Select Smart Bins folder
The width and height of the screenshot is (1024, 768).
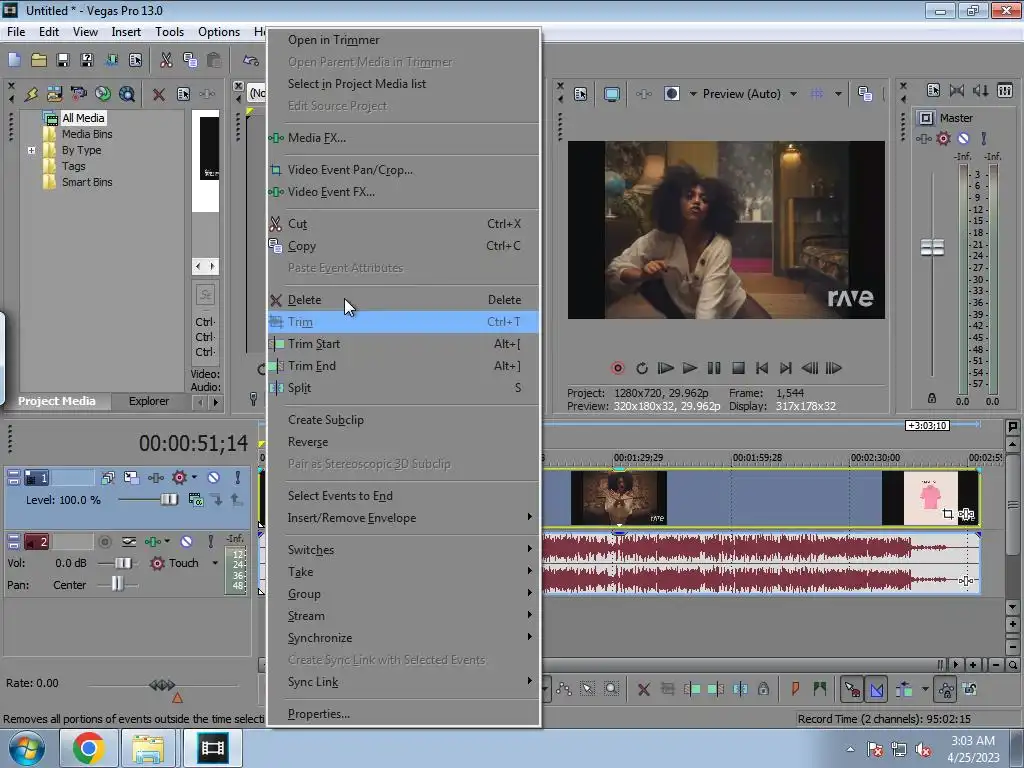tap(87, 182)
